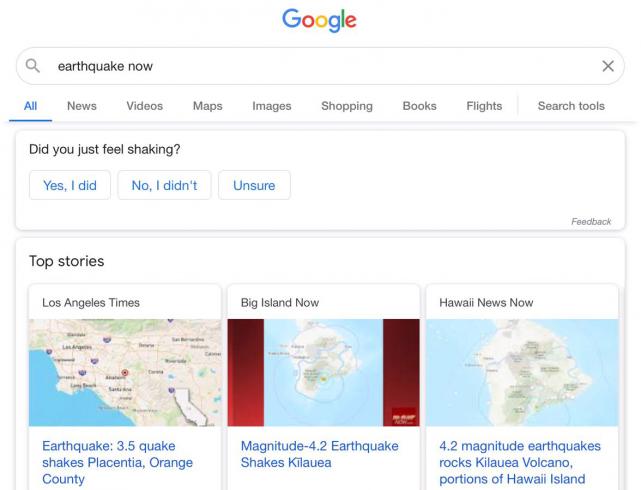Go to the Images tab

point(272,106)
